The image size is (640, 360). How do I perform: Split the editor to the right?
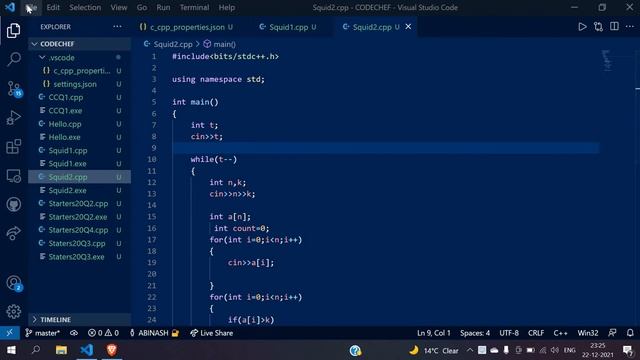pyautogui.click(x=614, y=27)
